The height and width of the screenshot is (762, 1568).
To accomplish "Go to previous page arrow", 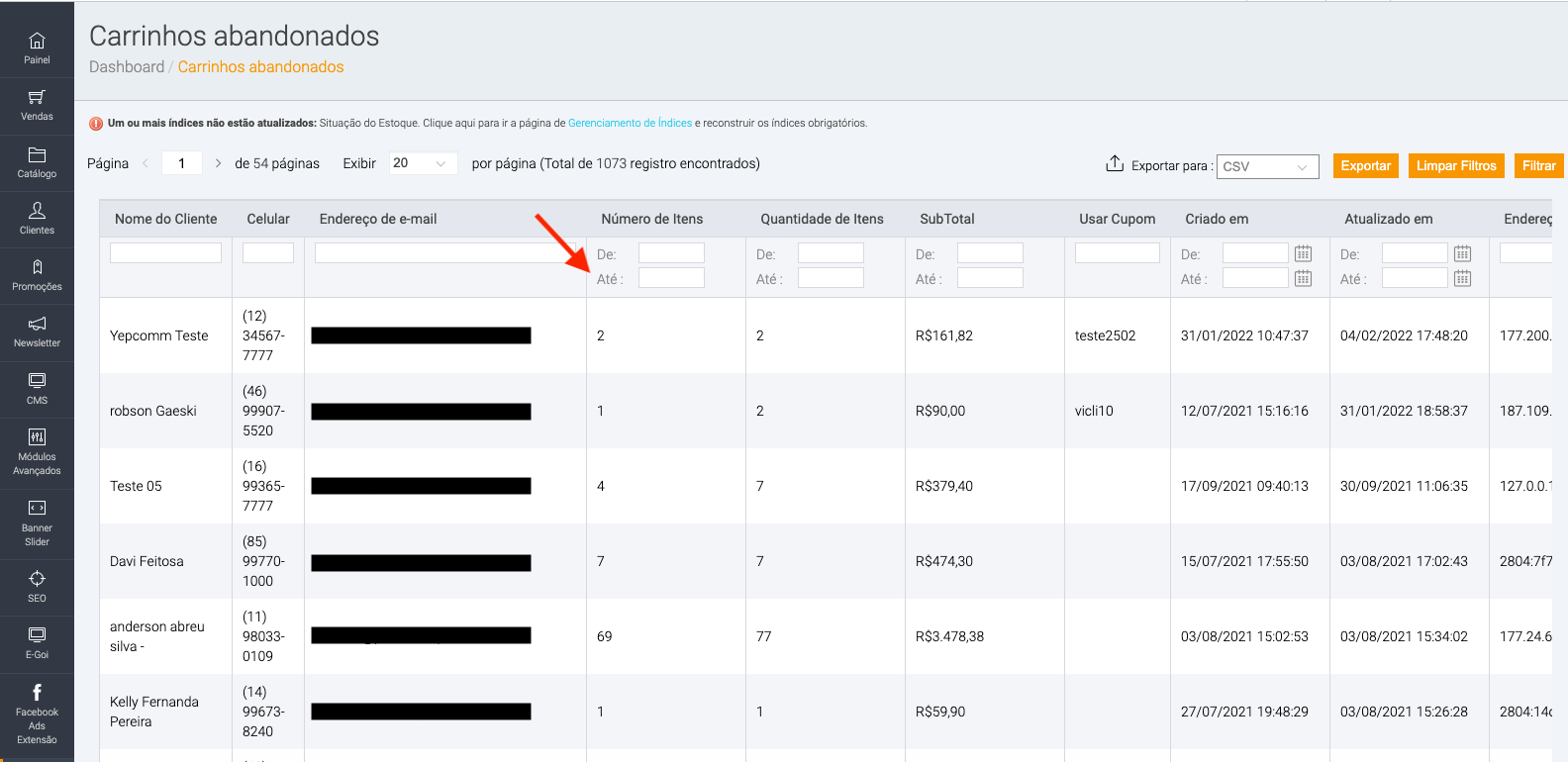I will pyautogui.click(x=146, y=163).
